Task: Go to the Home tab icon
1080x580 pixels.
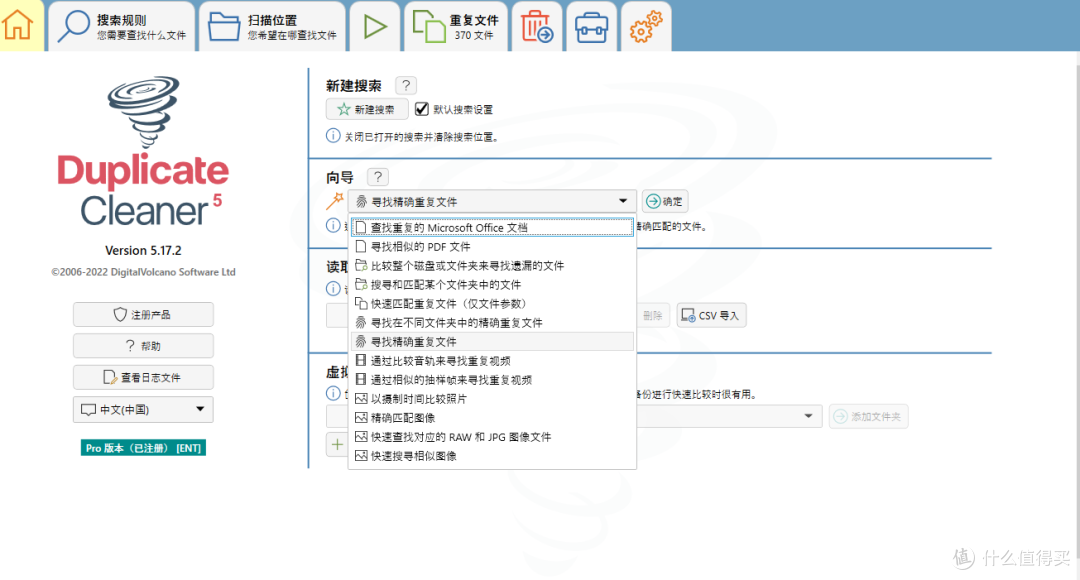Action: [x=19, y=25]
